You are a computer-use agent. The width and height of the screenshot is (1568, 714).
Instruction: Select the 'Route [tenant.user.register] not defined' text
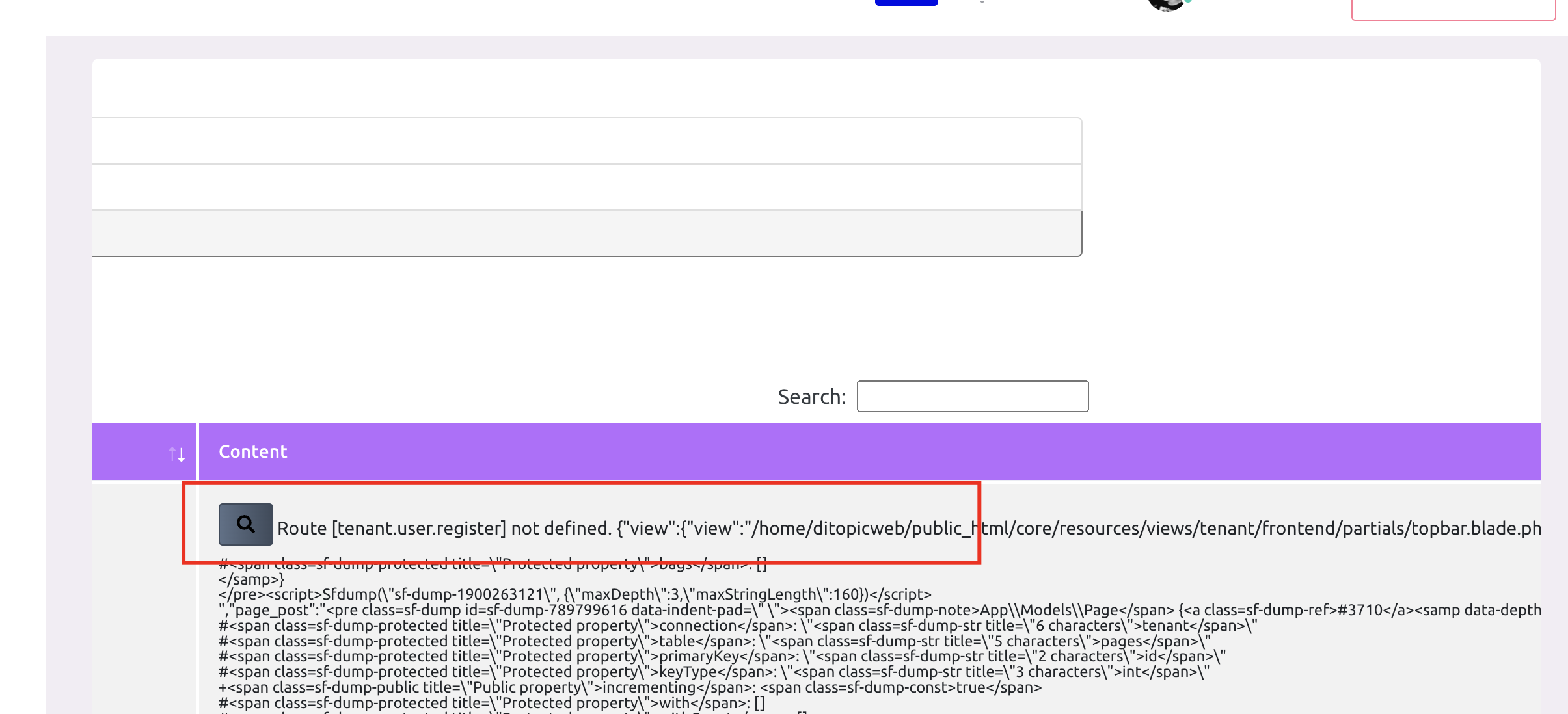(444, 528)
